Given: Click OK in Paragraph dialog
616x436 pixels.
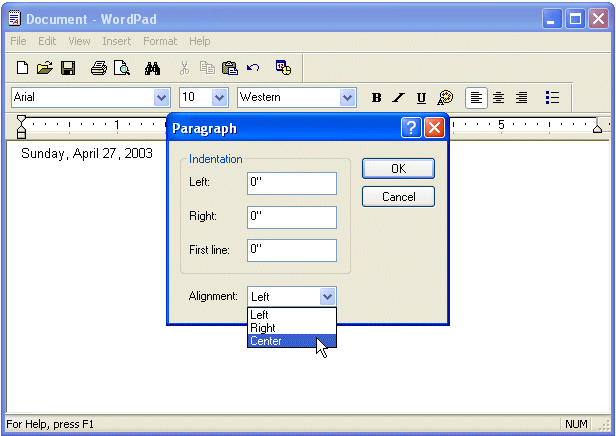Looking at the screenshot, I should 398,169.
